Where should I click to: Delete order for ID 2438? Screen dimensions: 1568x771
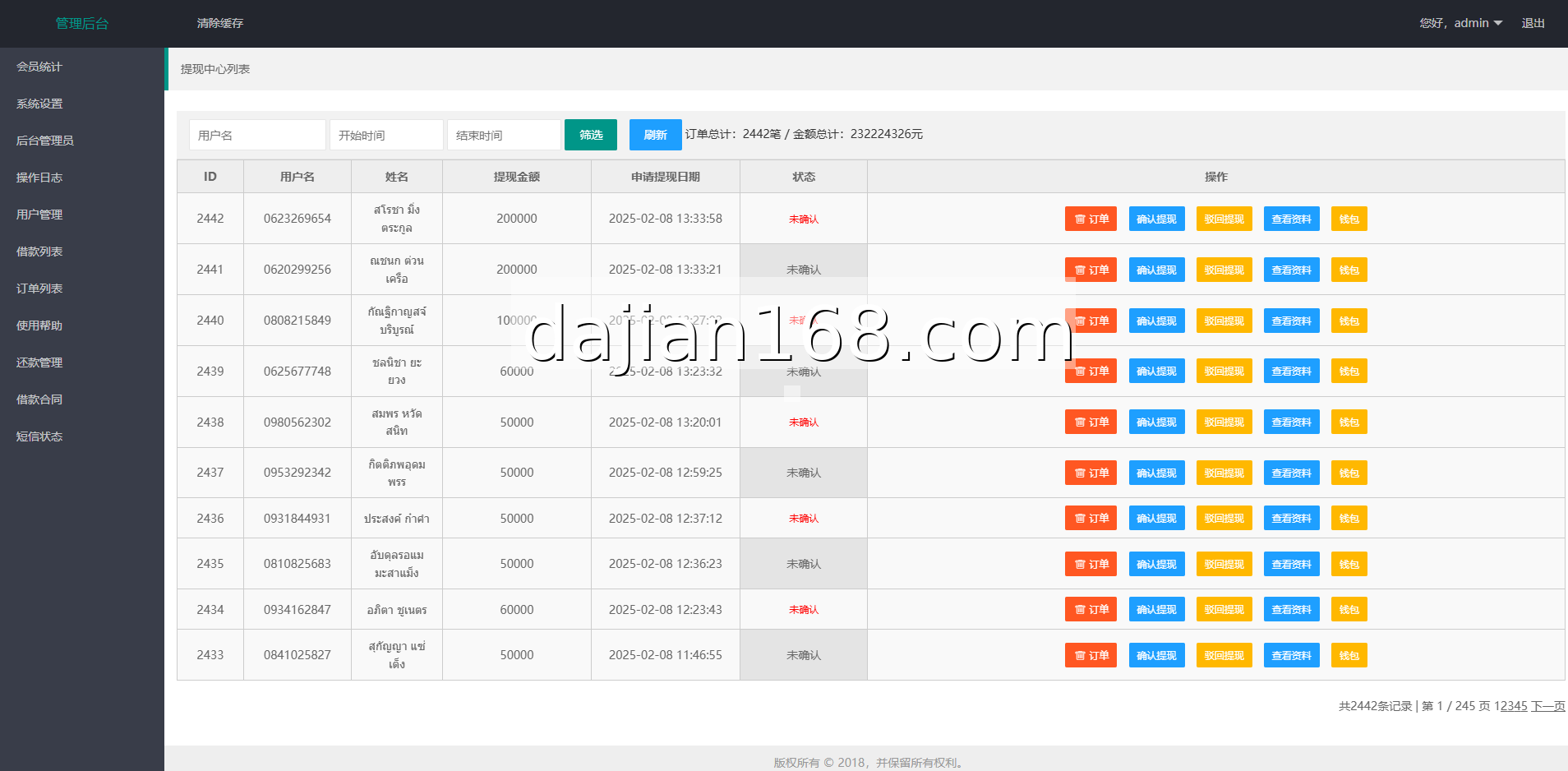click(x=1091, y=422)
